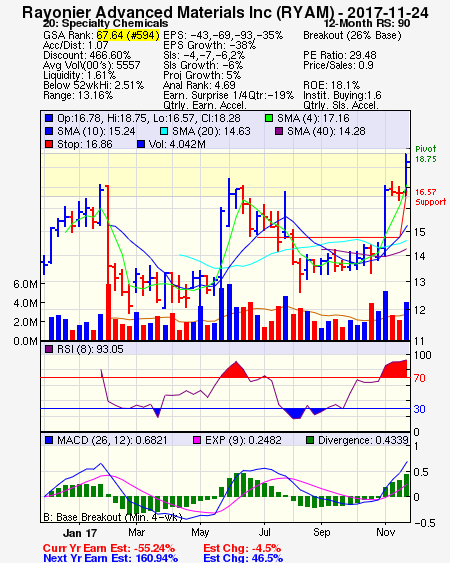Click the magenta EXP (9) legend square
The width and height of the screenshot is (450, 563).
point(197,440)
